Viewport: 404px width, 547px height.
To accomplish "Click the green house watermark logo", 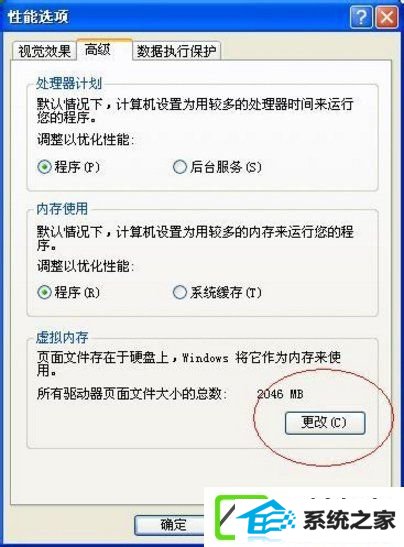I will point(255,518).
